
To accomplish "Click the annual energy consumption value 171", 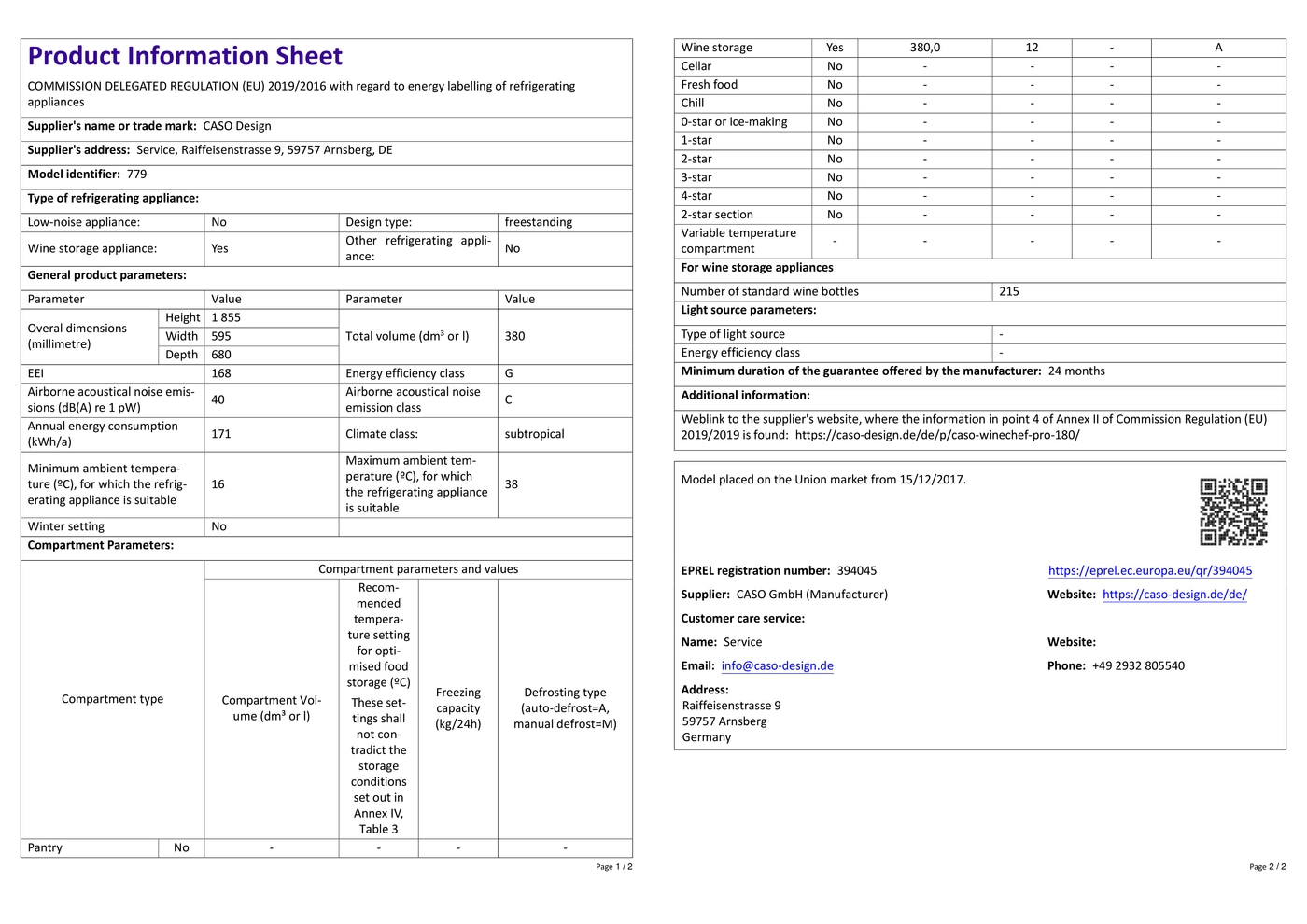I will [x=221, y=434].
